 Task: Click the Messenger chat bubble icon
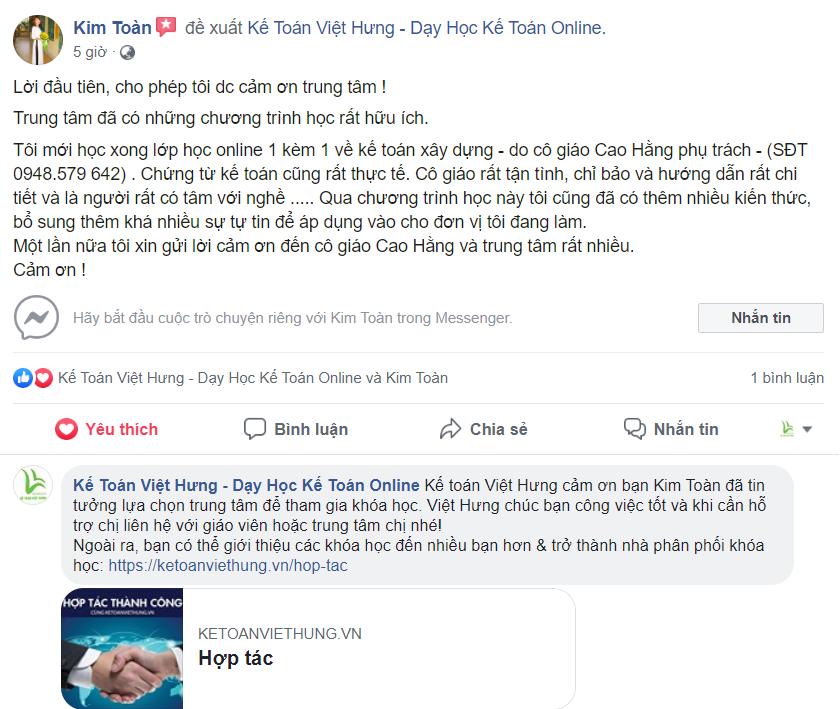pos(36,317)
